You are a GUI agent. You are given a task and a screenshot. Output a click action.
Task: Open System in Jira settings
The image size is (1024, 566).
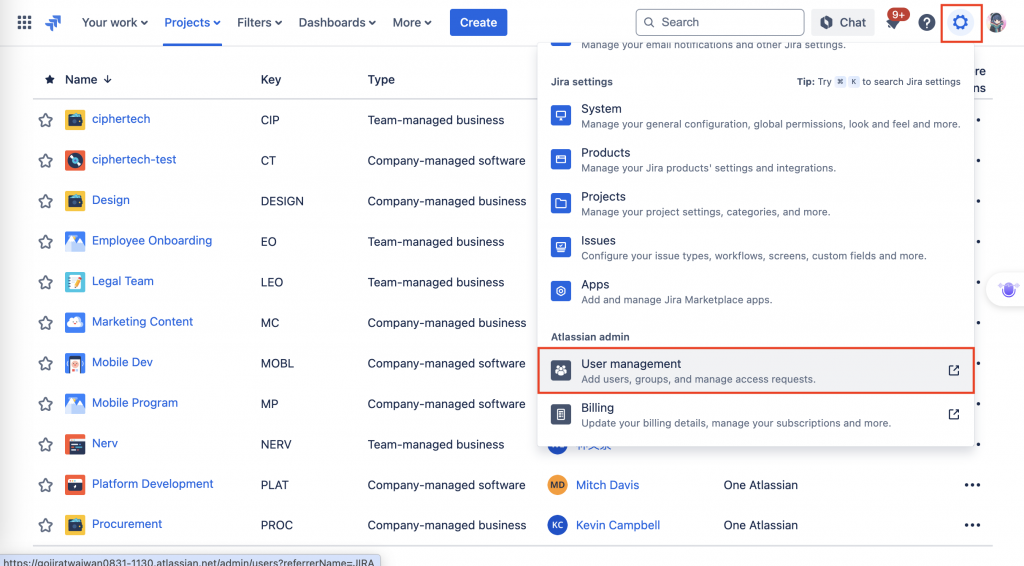(x=755, y=116)
